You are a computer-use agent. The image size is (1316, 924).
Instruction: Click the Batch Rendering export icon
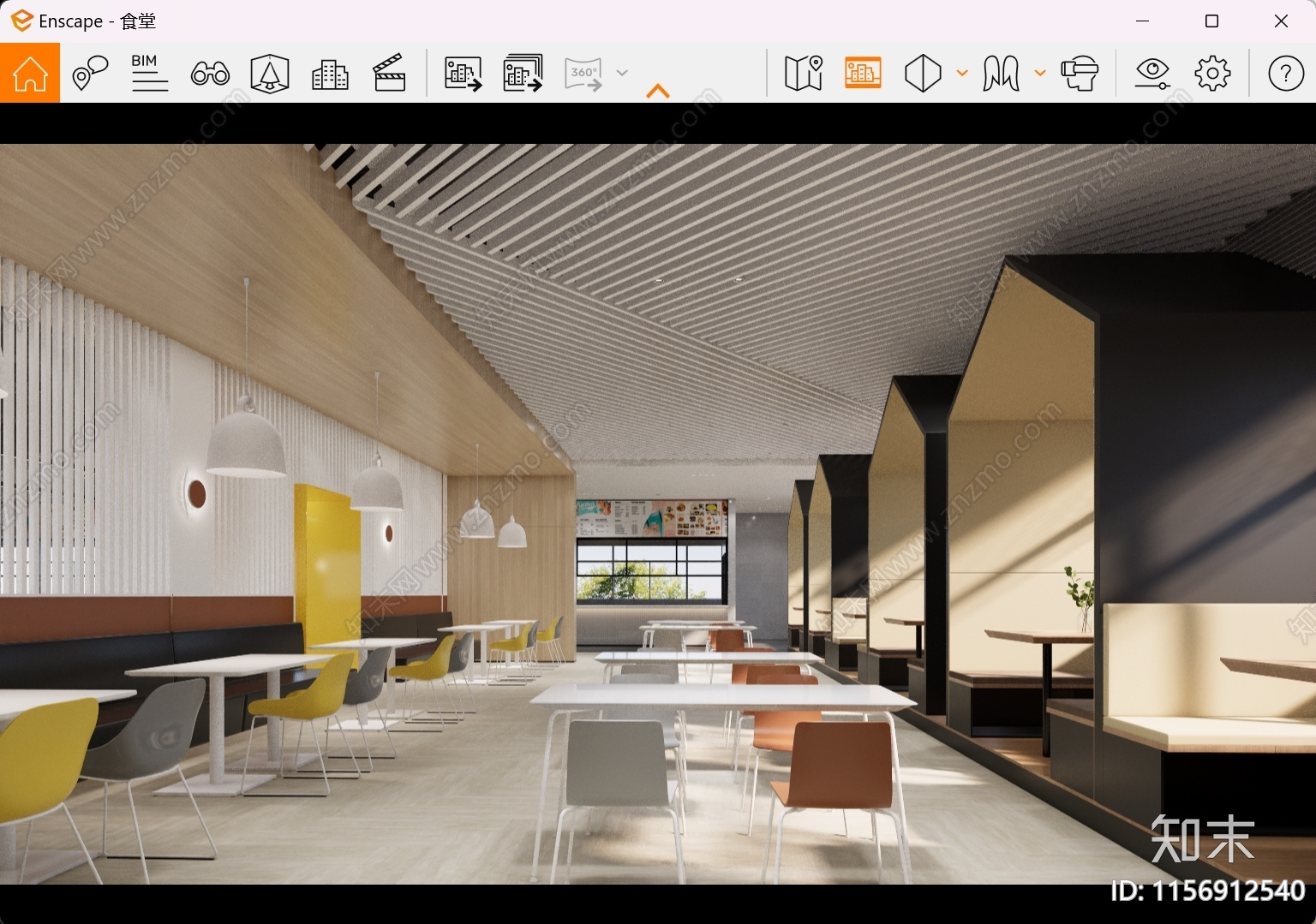(x=523, y=74)
